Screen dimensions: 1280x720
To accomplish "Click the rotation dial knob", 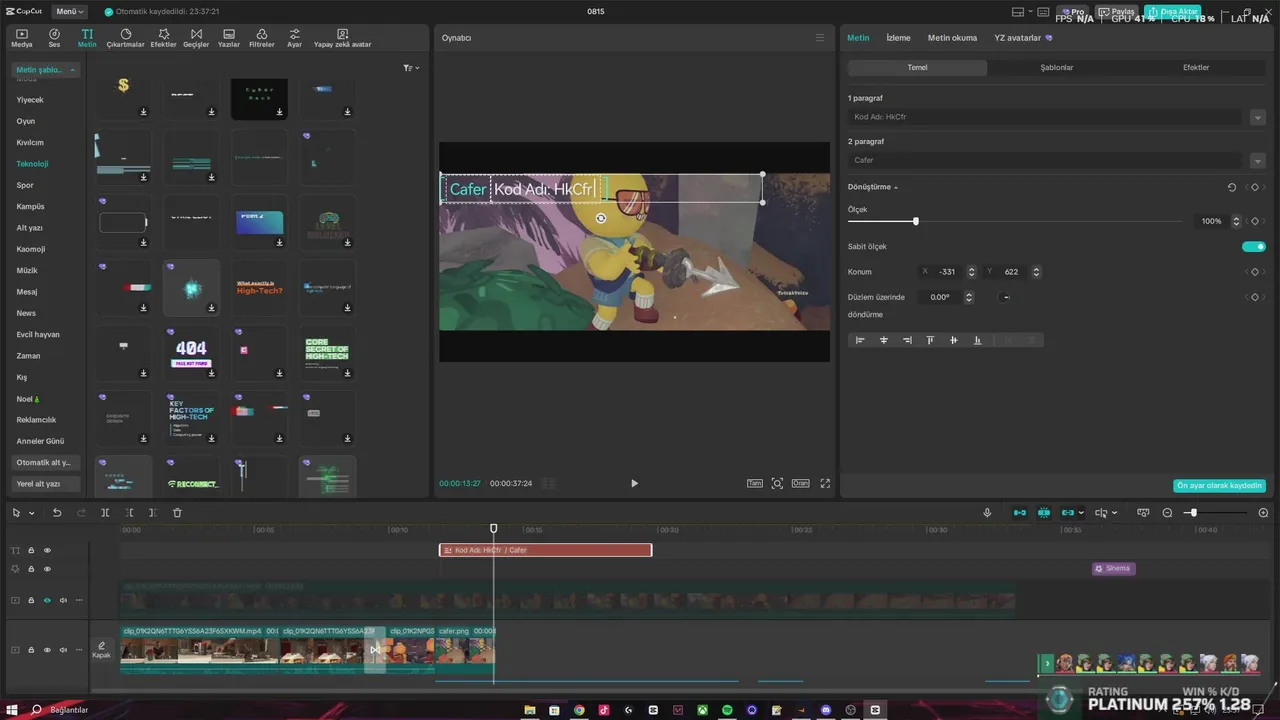I will point(1006,297).
